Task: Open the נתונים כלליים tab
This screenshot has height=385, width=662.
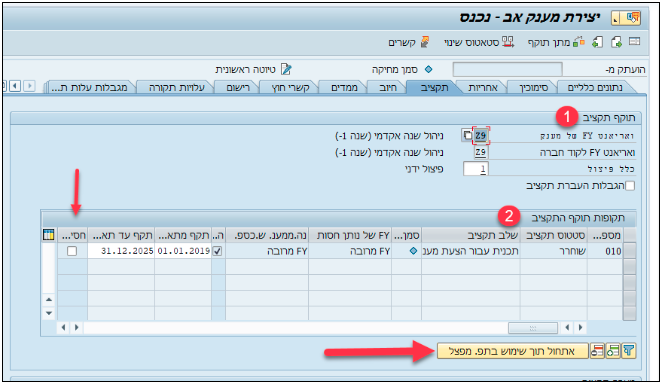Action: (x=594, y=87)
